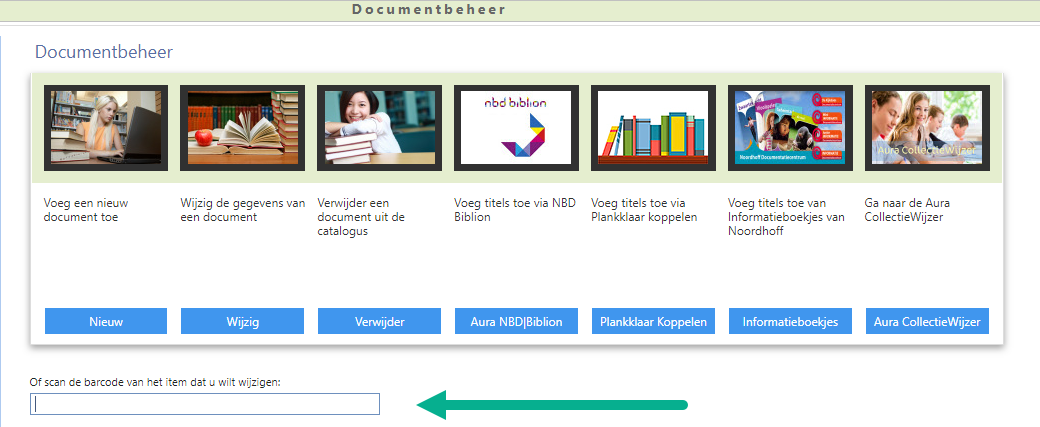Click the 'Voeg een nieuw document toe' description

pos(86,209)
